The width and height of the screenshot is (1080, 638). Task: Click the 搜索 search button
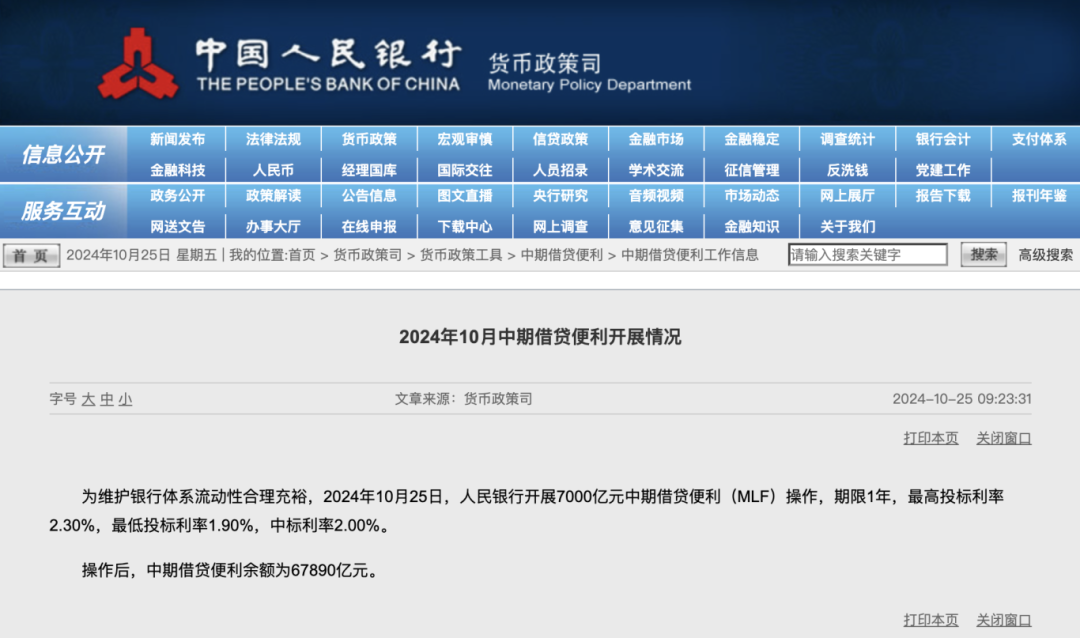(x=984, y=255)
